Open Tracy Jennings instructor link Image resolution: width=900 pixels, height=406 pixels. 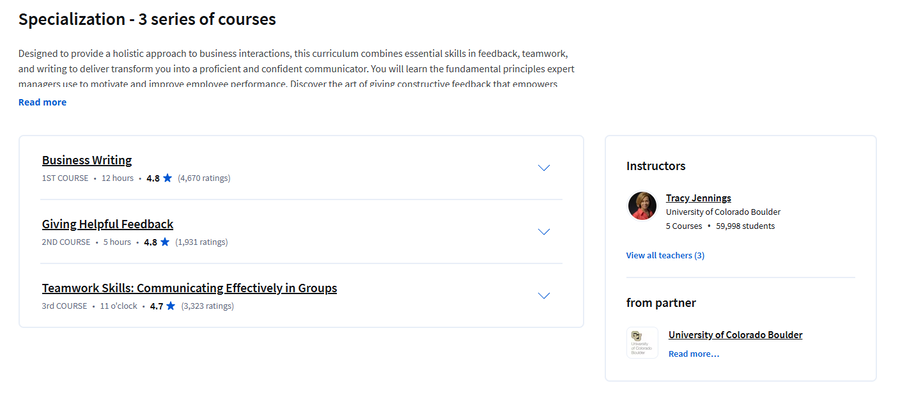click(699, 198)
